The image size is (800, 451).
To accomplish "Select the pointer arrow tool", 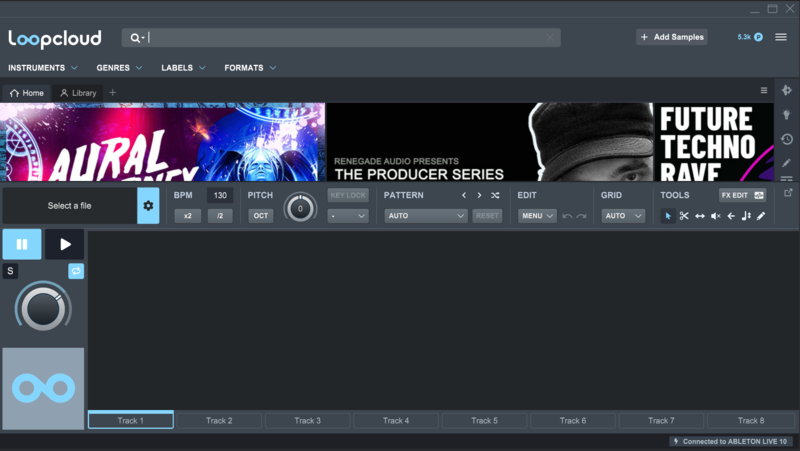I will click(668, 216).
